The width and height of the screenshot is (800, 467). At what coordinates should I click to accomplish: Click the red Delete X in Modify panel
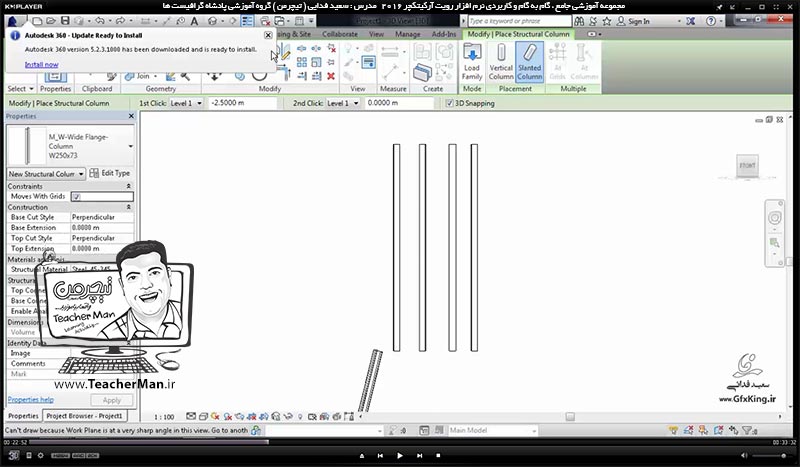tap(331, 76)
